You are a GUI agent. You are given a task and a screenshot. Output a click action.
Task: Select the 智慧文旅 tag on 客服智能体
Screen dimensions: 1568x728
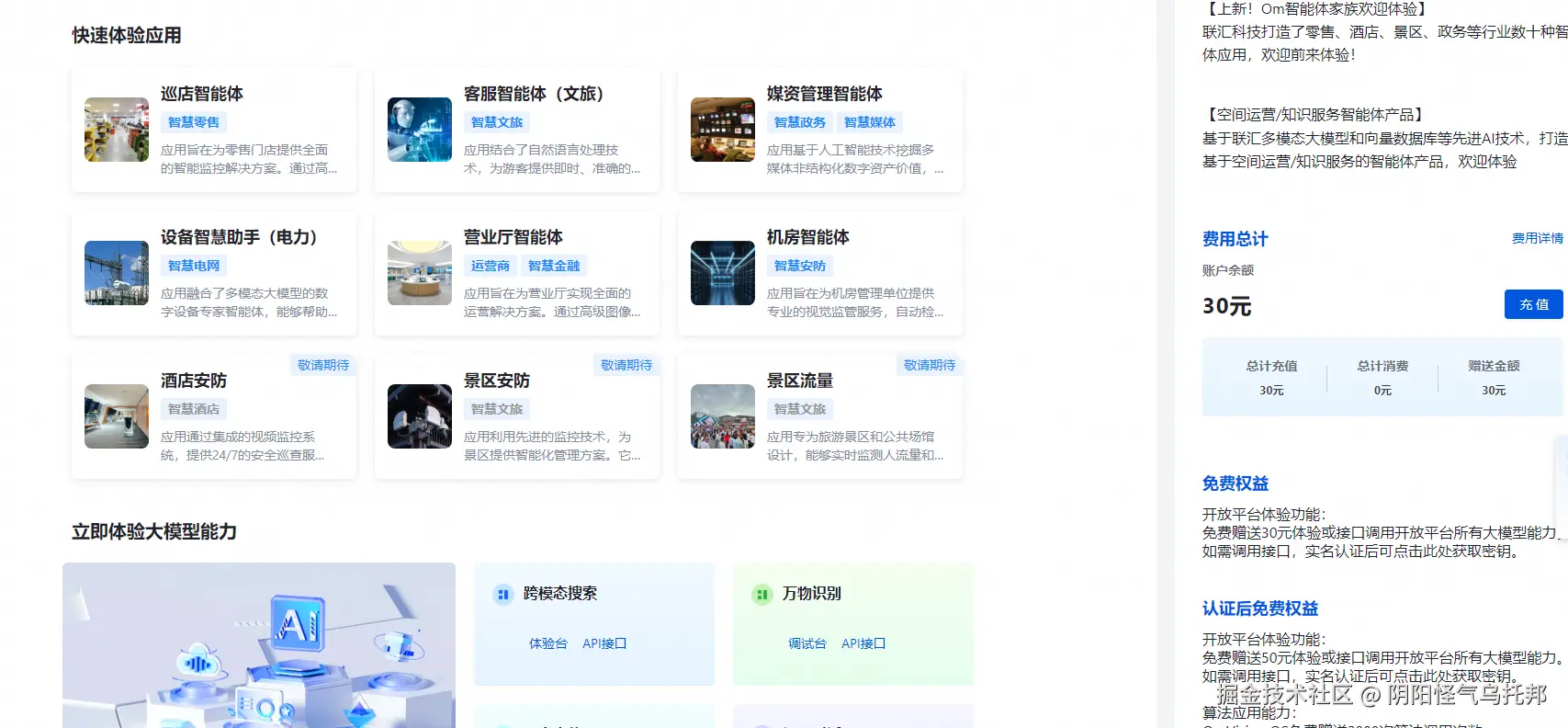click(497, 122)
